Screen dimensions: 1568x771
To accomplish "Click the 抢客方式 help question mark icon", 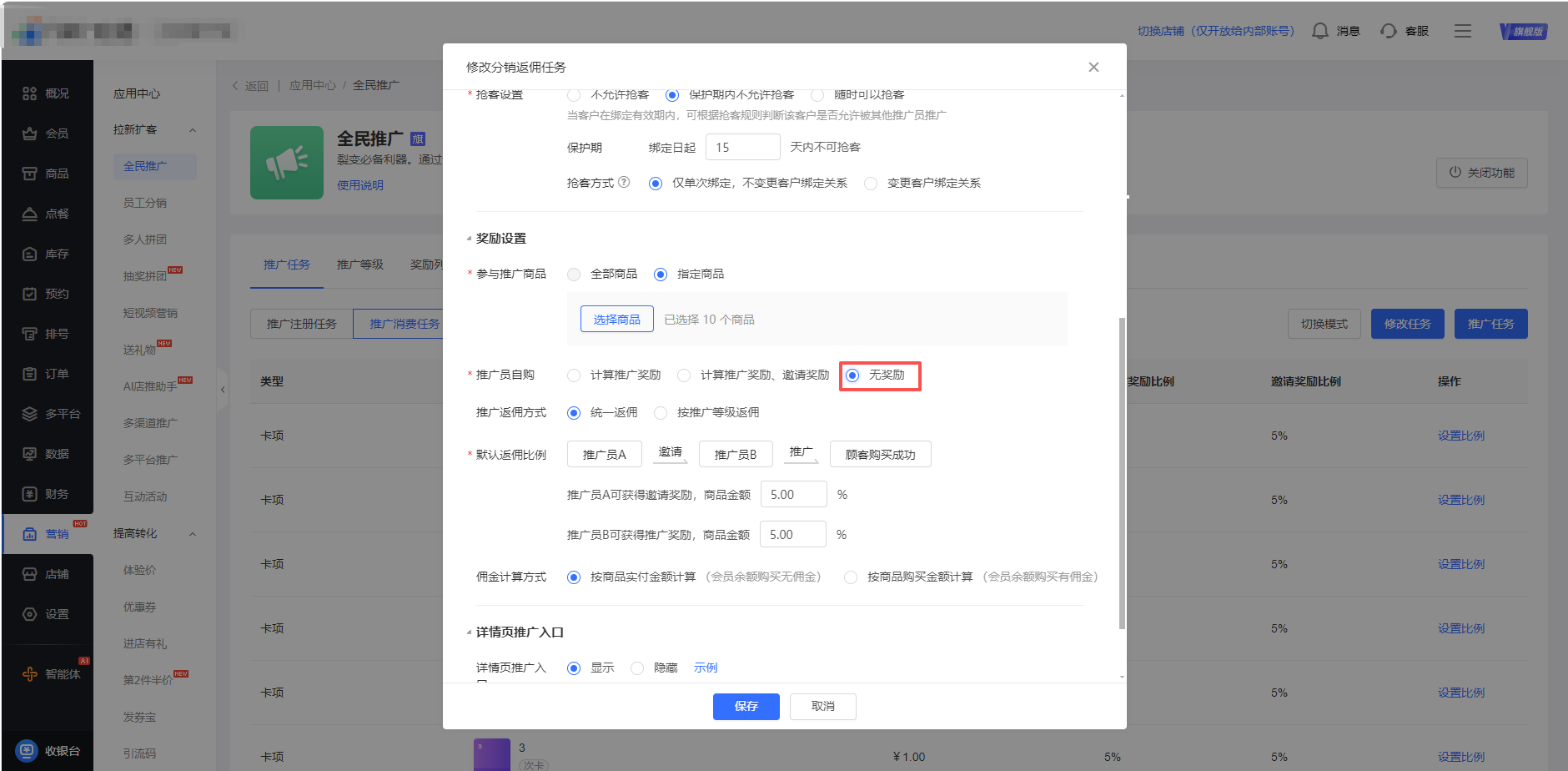I will tap(624, 182).
